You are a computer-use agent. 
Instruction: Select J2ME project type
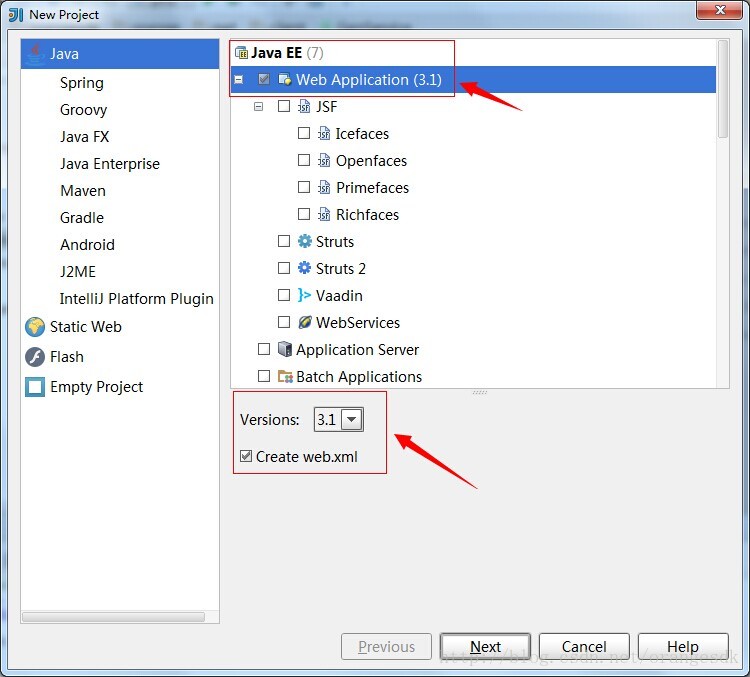[78, 272]
